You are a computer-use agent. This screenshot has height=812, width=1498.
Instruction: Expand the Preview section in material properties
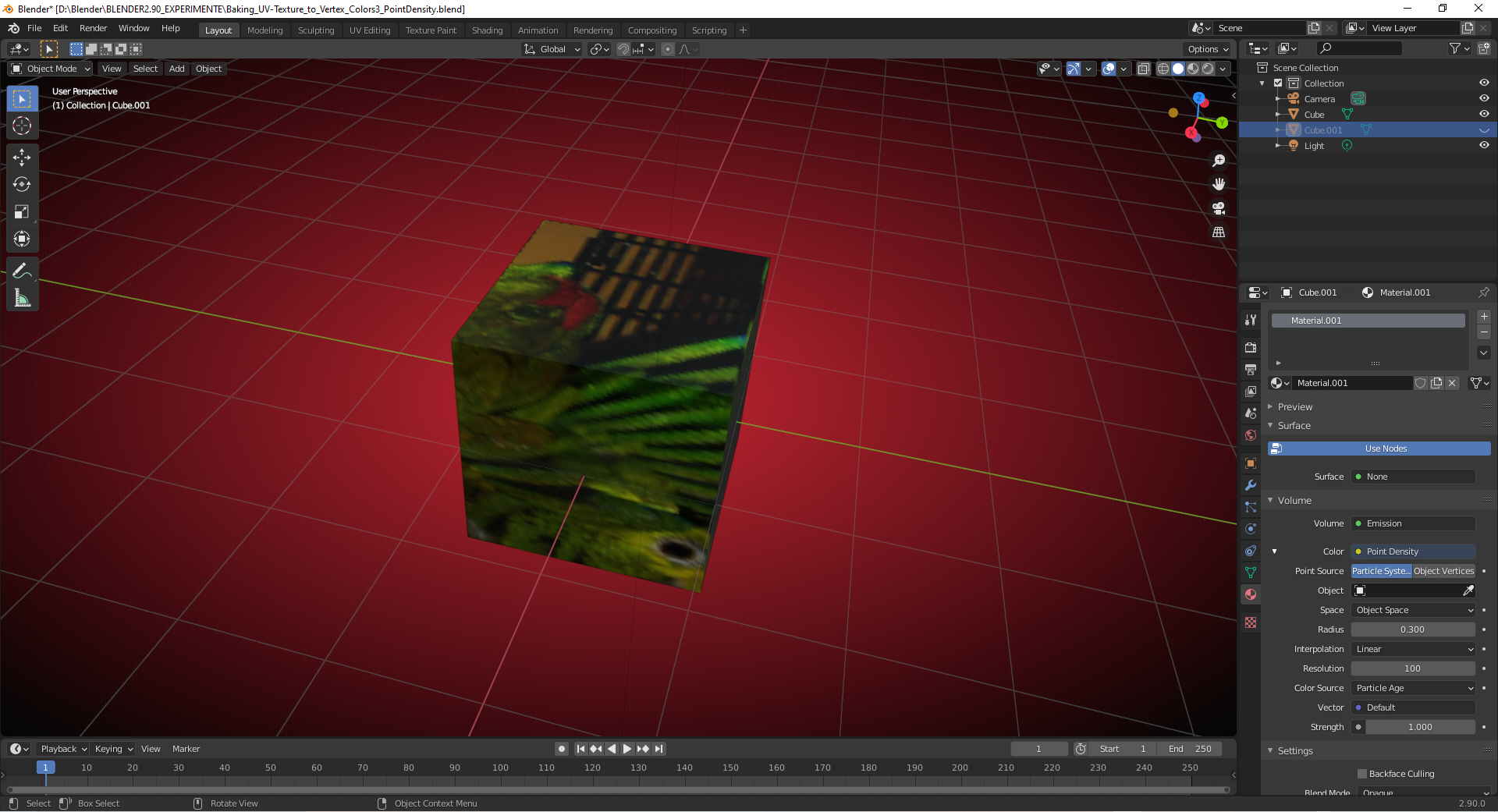coord(1295,406)
